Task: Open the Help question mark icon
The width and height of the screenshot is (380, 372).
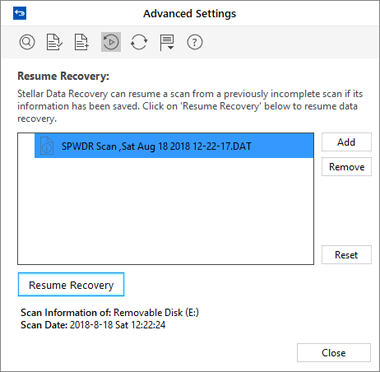Action: pos(195,42)
